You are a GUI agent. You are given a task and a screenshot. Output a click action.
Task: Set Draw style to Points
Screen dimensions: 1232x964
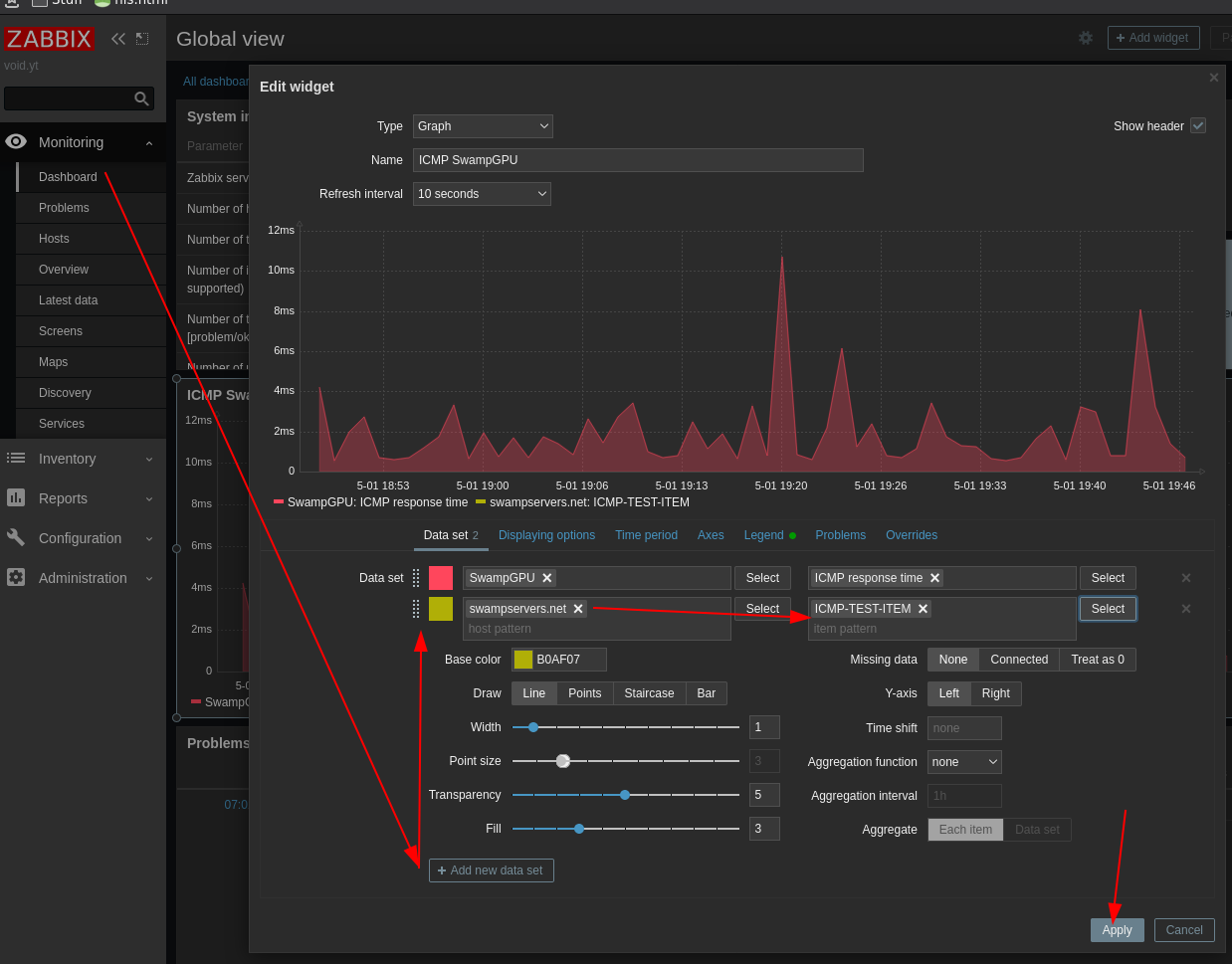585,693
